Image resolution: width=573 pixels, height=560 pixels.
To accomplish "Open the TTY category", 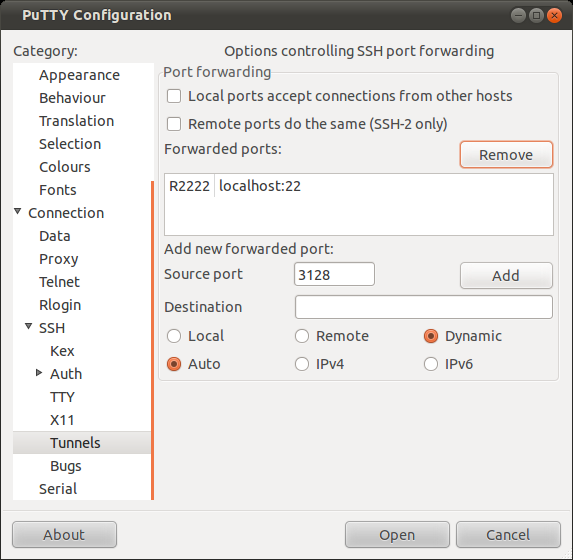I will click(x=62, y=398).
